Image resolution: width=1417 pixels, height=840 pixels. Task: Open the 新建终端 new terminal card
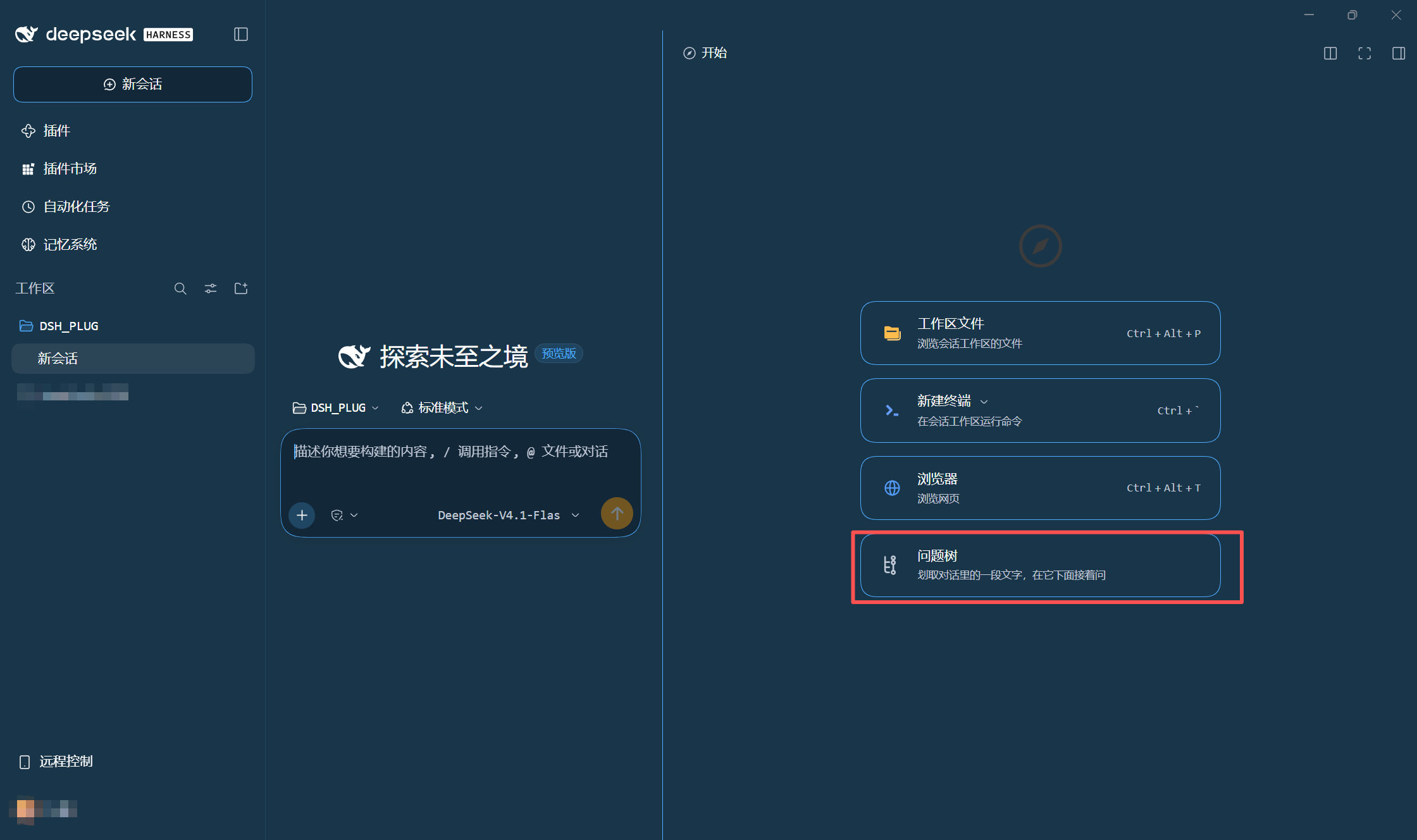pyautogui.click(x=1040, y=411)
